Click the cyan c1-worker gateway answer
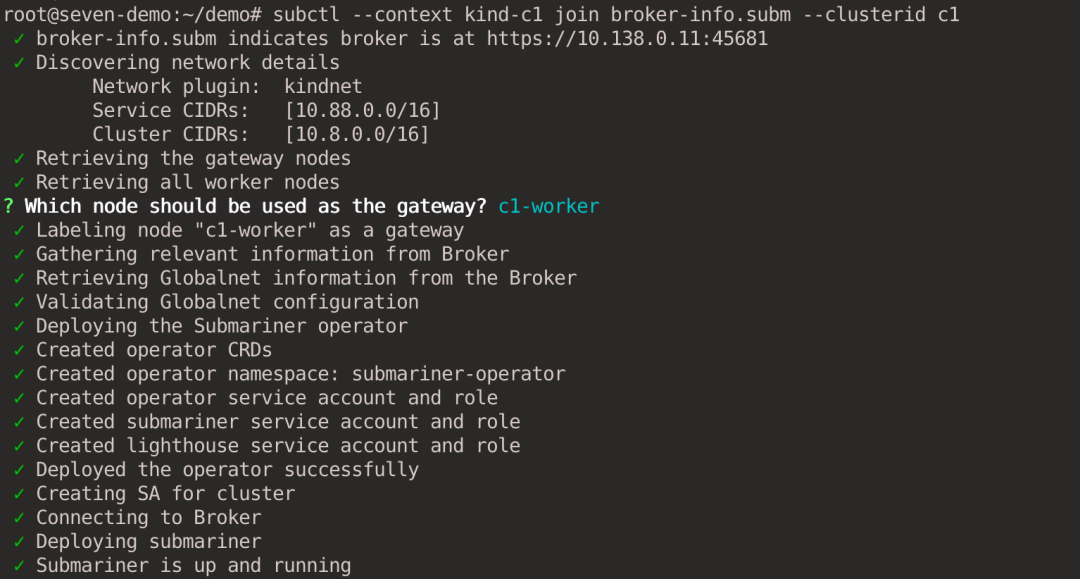This screenshot has width=1080, height=579. click(548, 207)
